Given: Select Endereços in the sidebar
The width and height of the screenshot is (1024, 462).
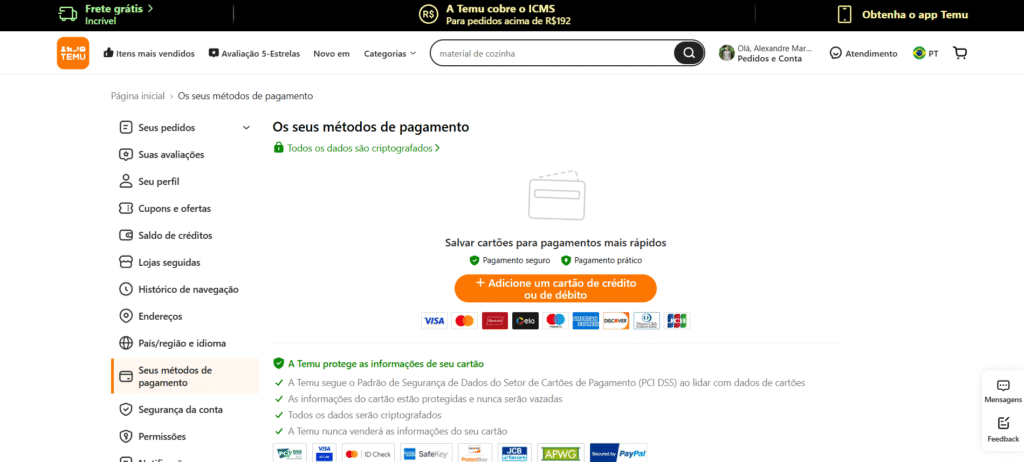Looking at the screenshot, I should pos(160,316).
